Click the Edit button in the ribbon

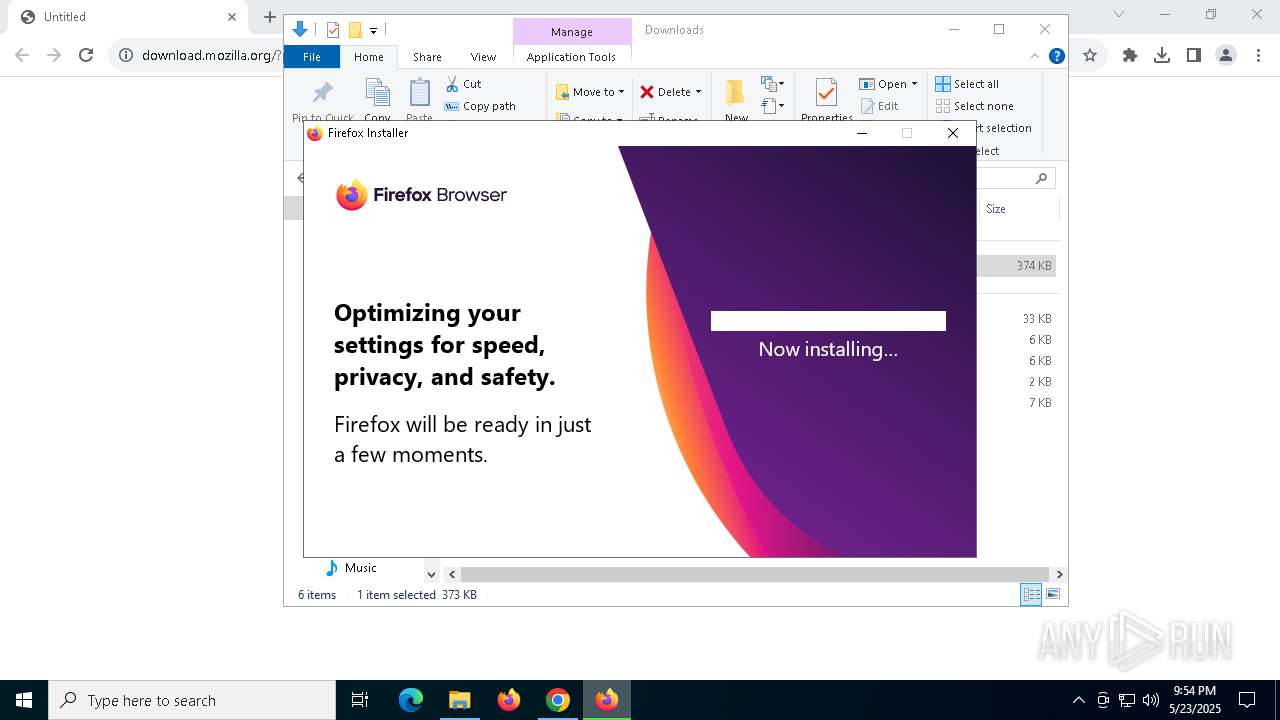tap(879, 106)
